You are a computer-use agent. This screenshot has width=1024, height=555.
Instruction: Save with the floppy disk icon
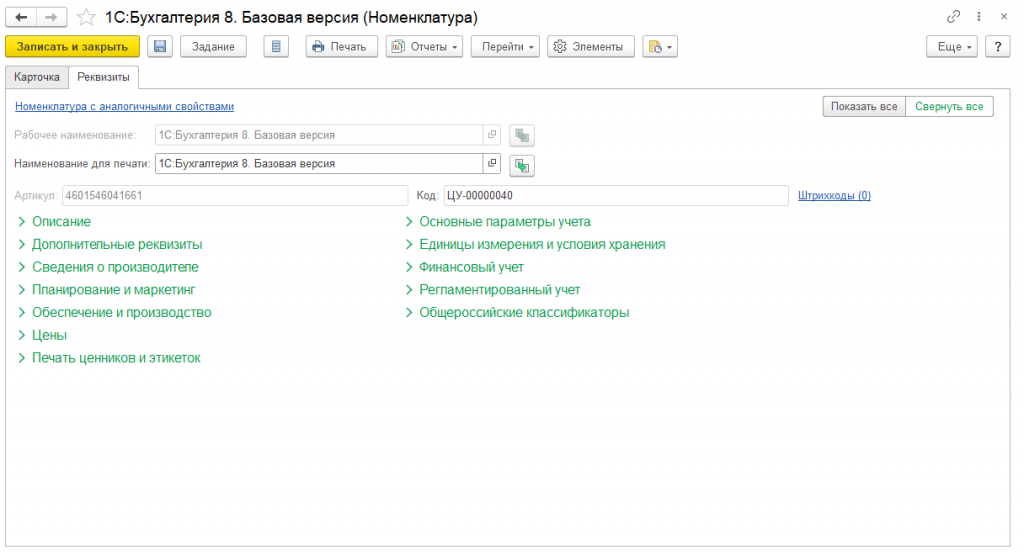(160, 46)
